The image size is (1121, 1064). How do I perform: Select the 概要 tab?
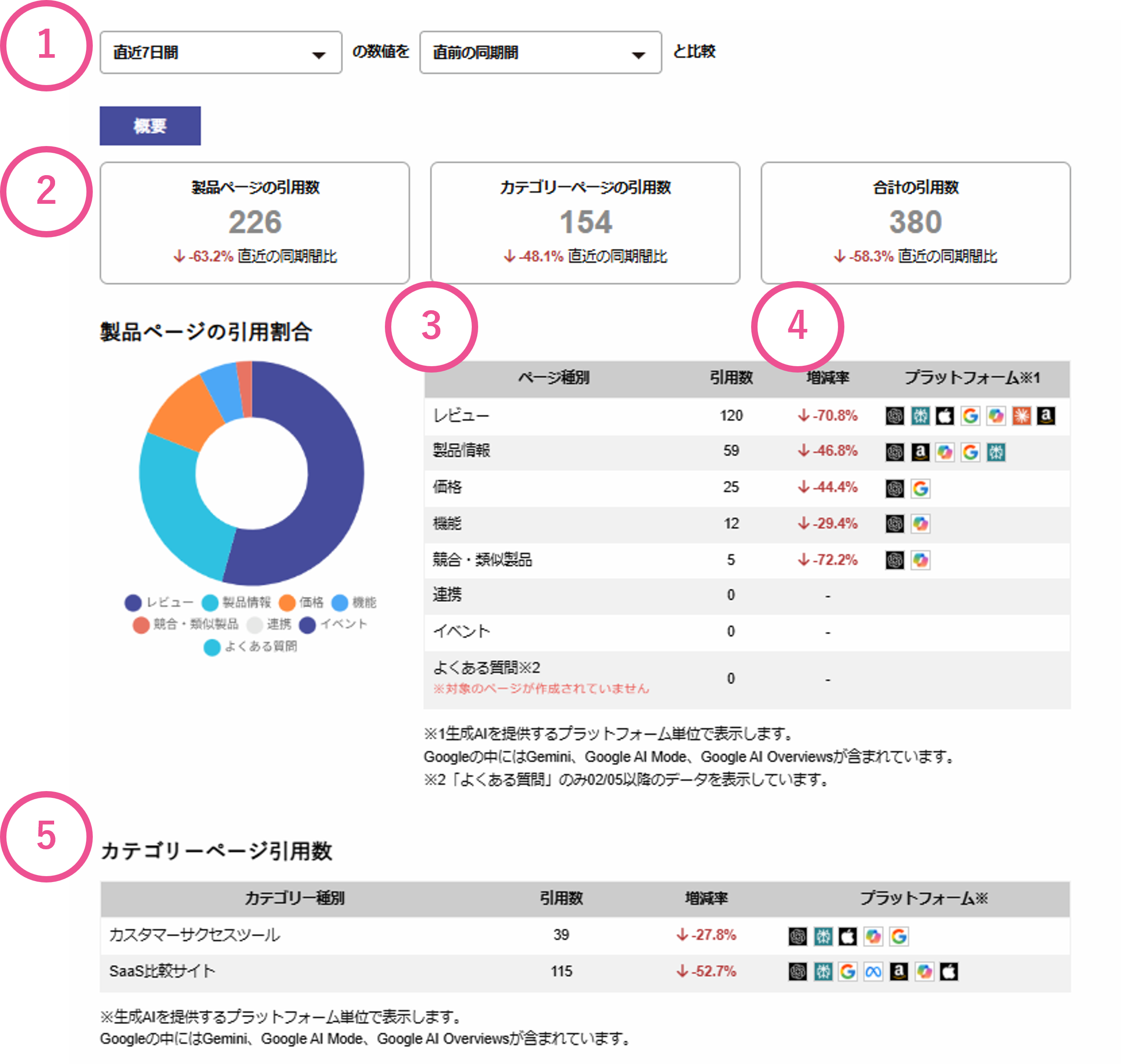150,126
